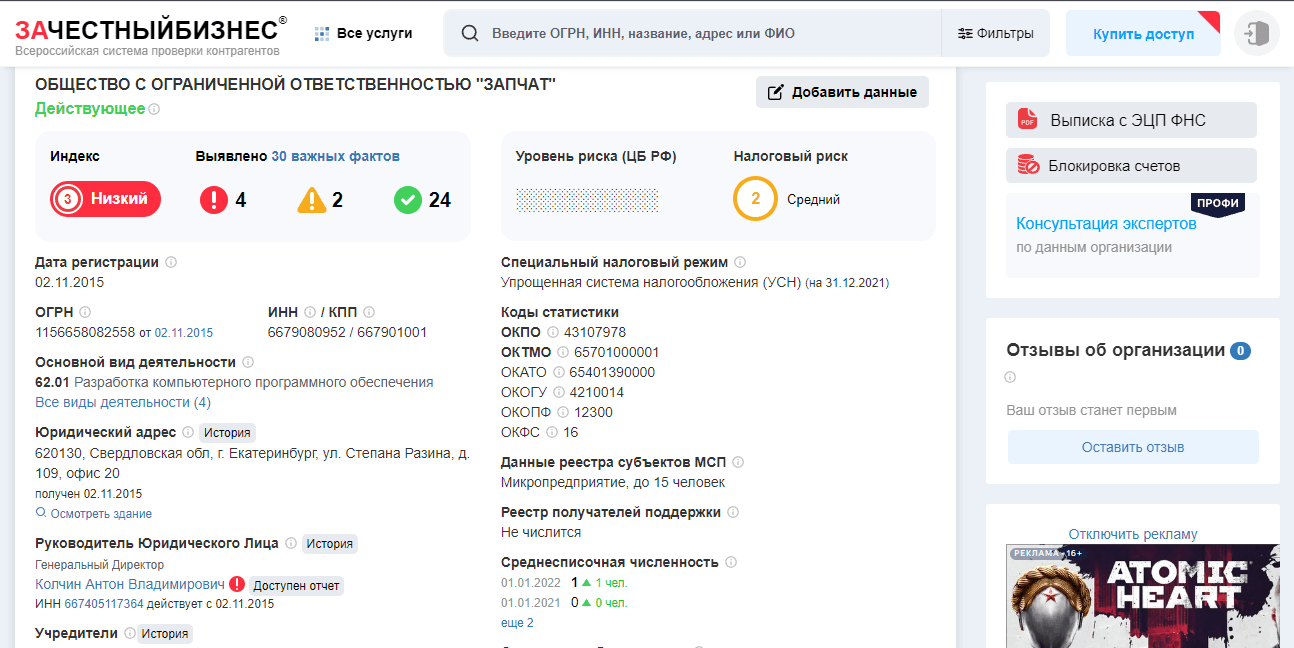Open the Фильтры filter options
Viewport: 1294px width, 648px height.
click(995, 33)
